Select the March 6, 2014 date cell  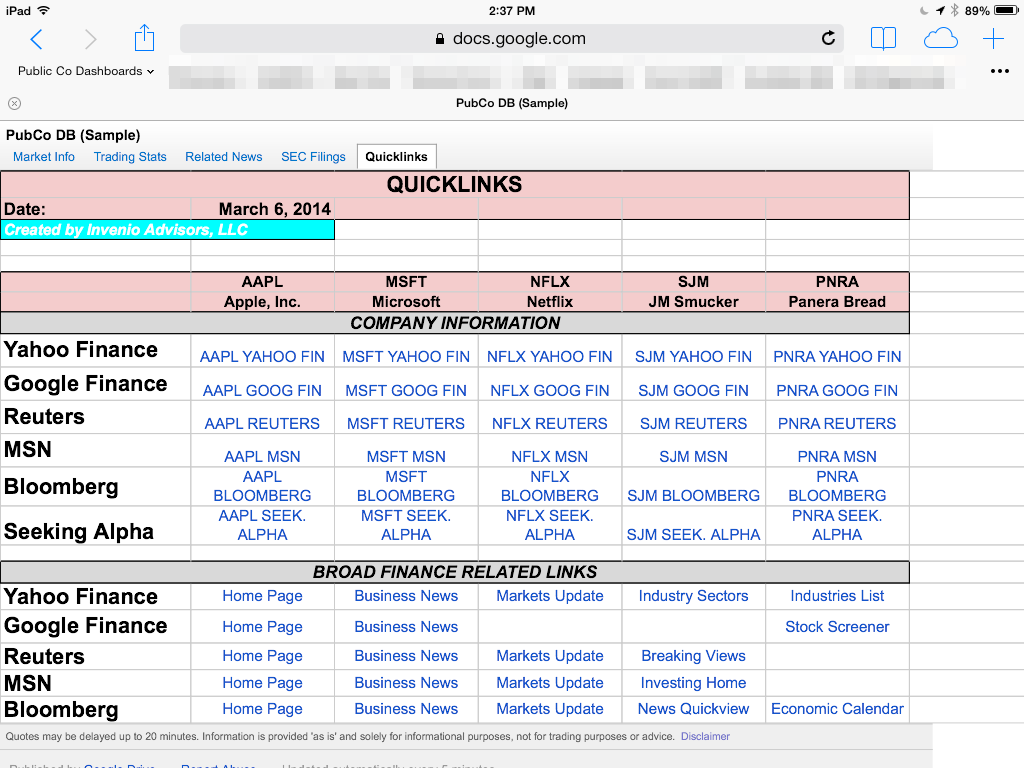point(263,209)
